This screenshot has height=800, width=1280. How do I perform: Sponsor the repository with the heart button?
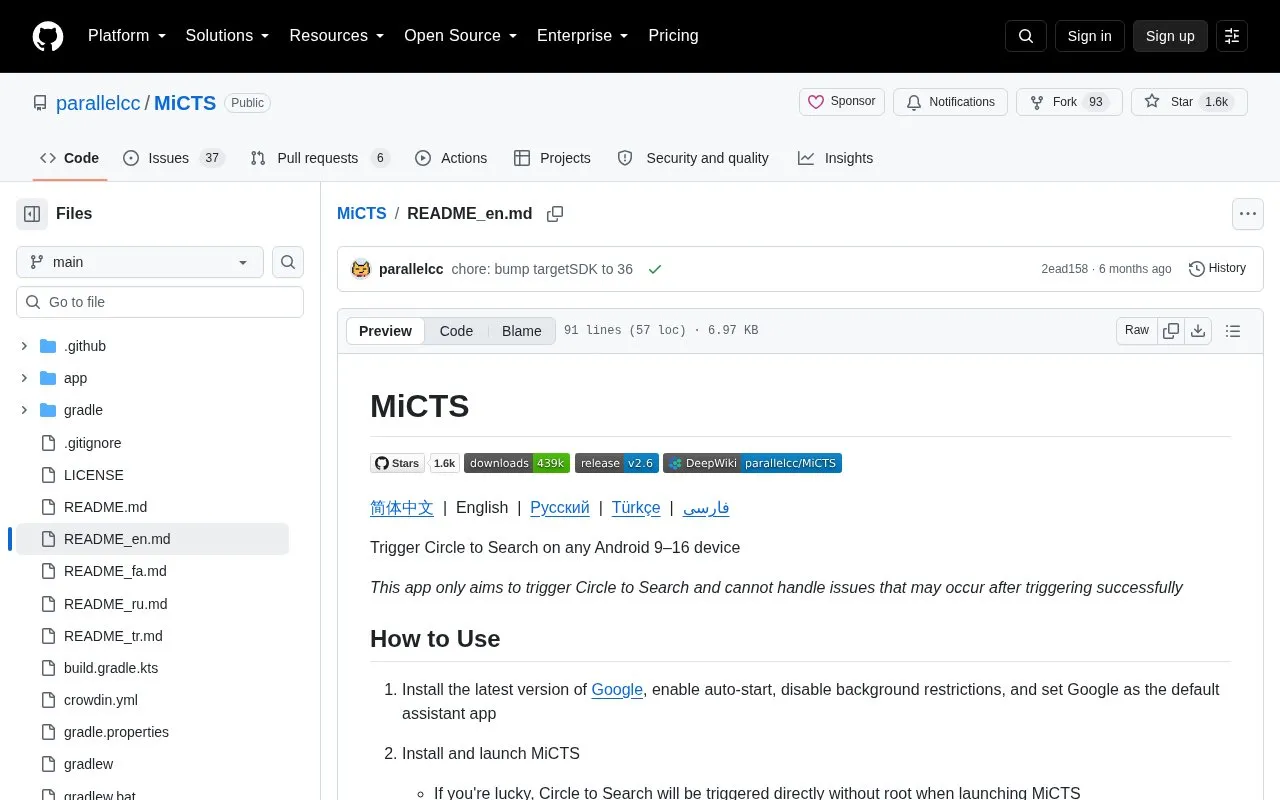click(x=842, y=102)
